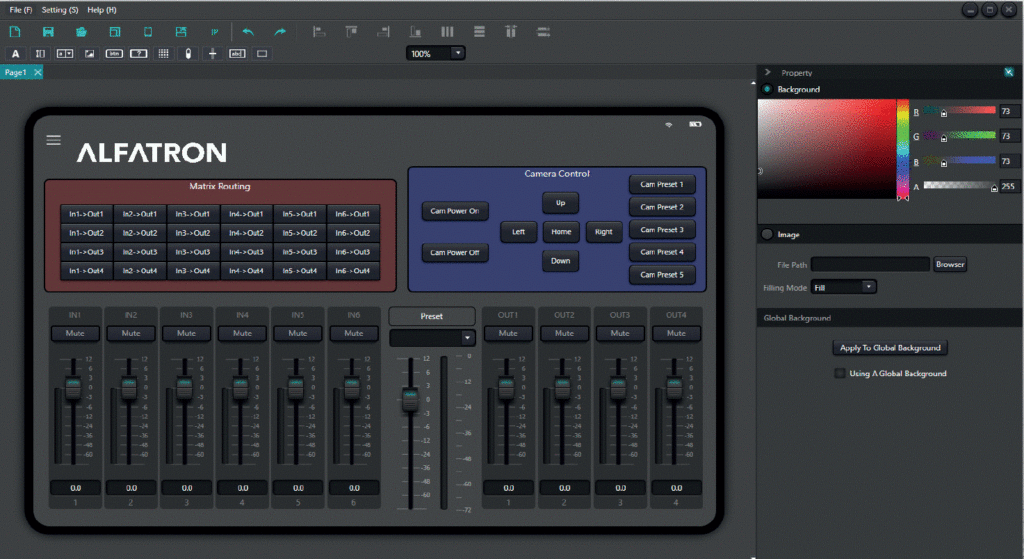The image size is (1024, 559).
Task: Undo the last action
Action: [x=248, y=31]
